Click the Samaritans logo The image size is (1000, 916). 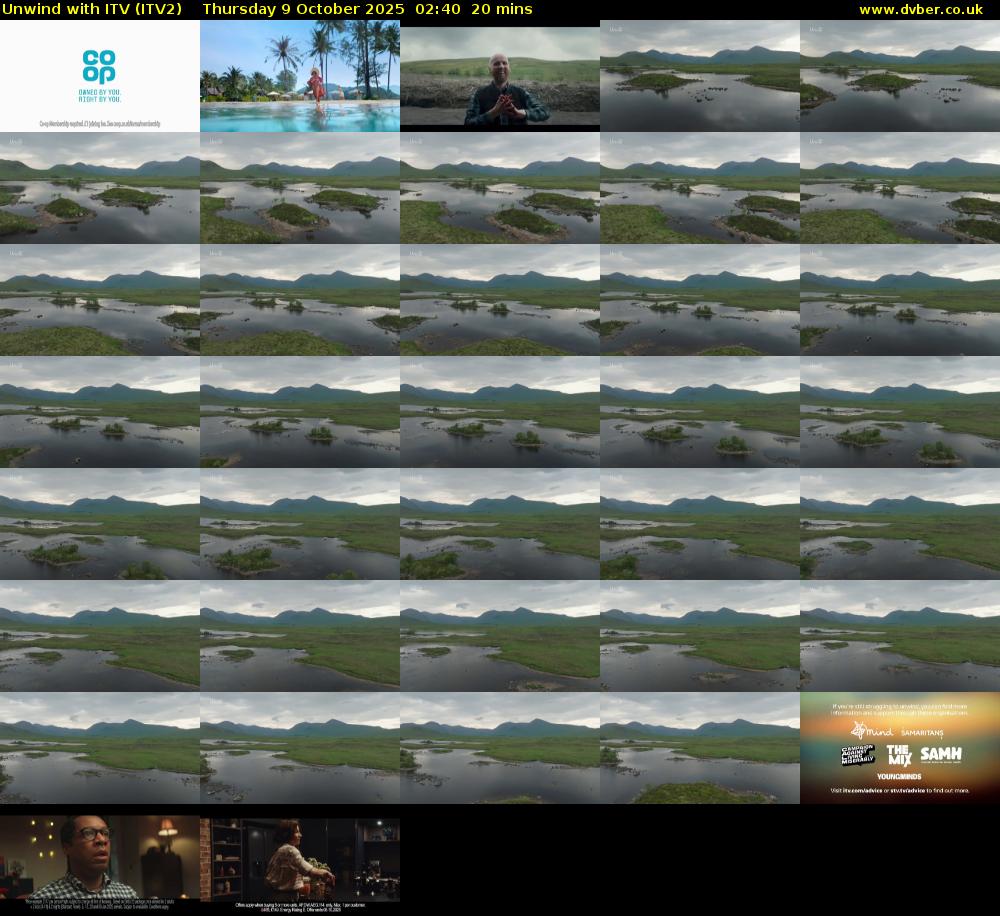click(x=922, y=733)
